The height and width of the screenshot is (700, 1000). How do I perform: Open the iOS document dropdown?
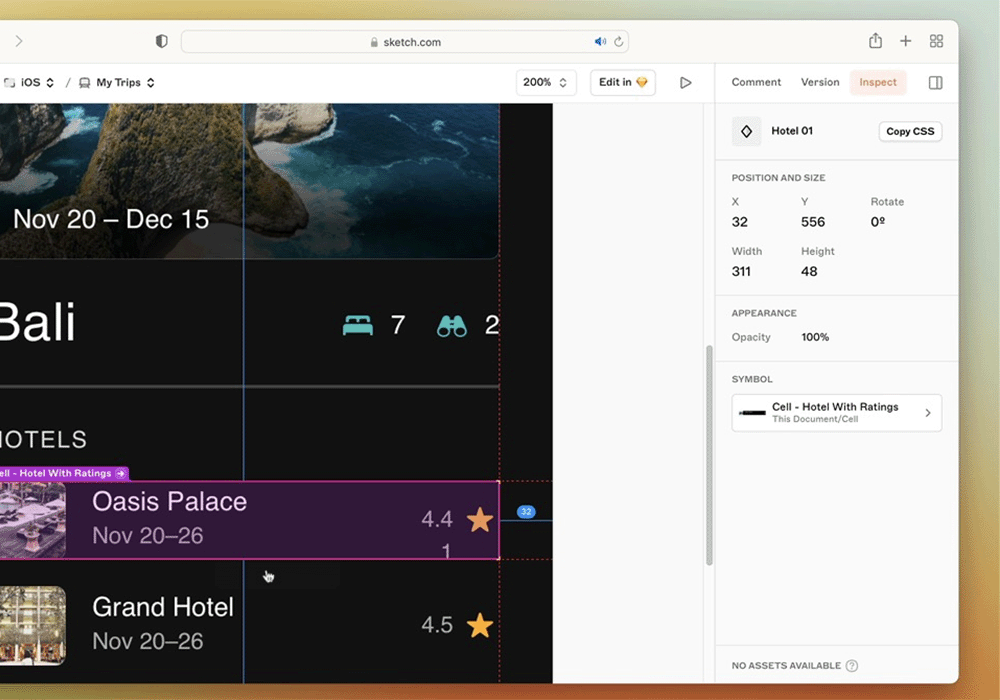click(29, 83)
